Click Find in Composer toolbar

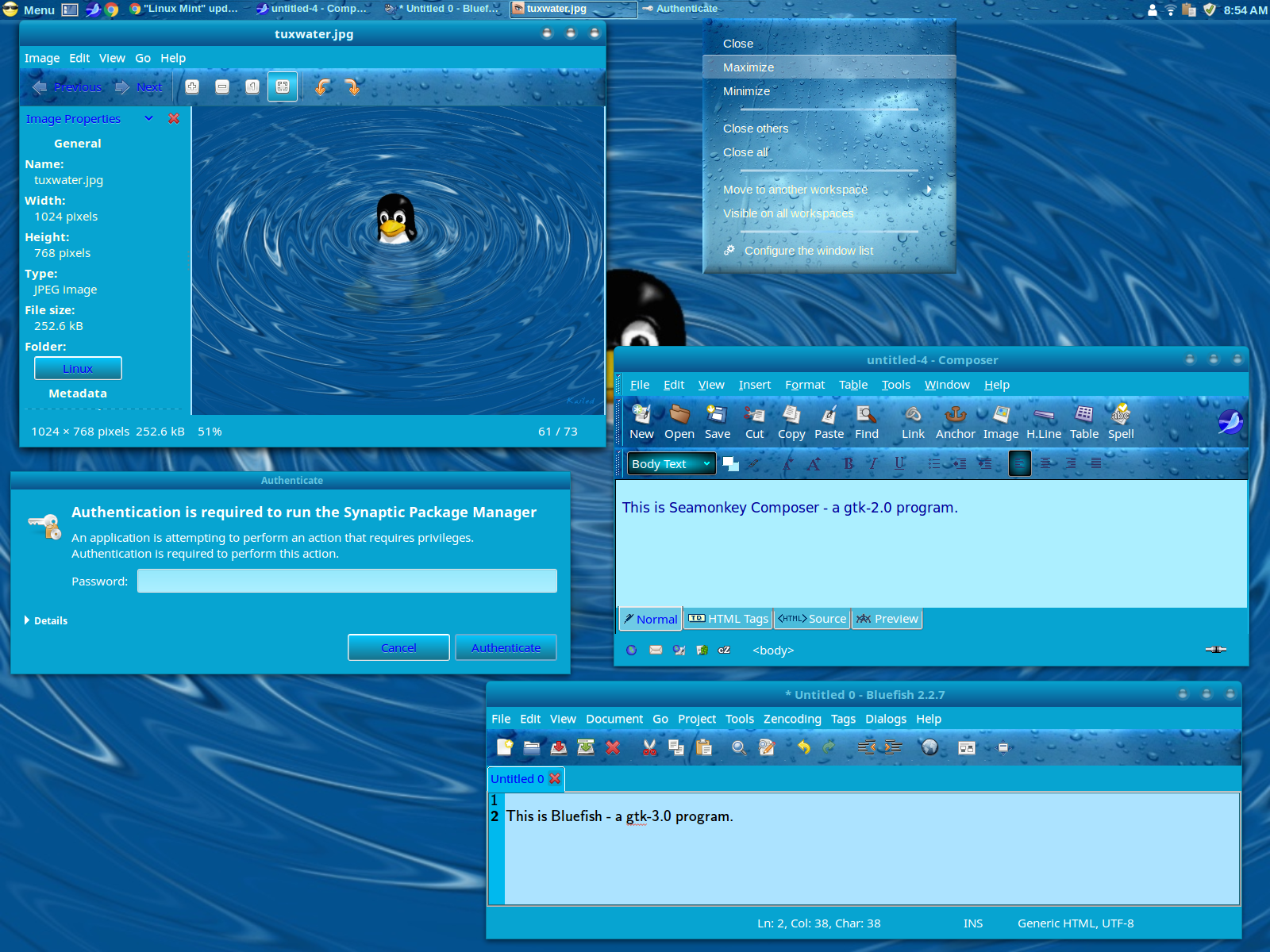(867, 422)
